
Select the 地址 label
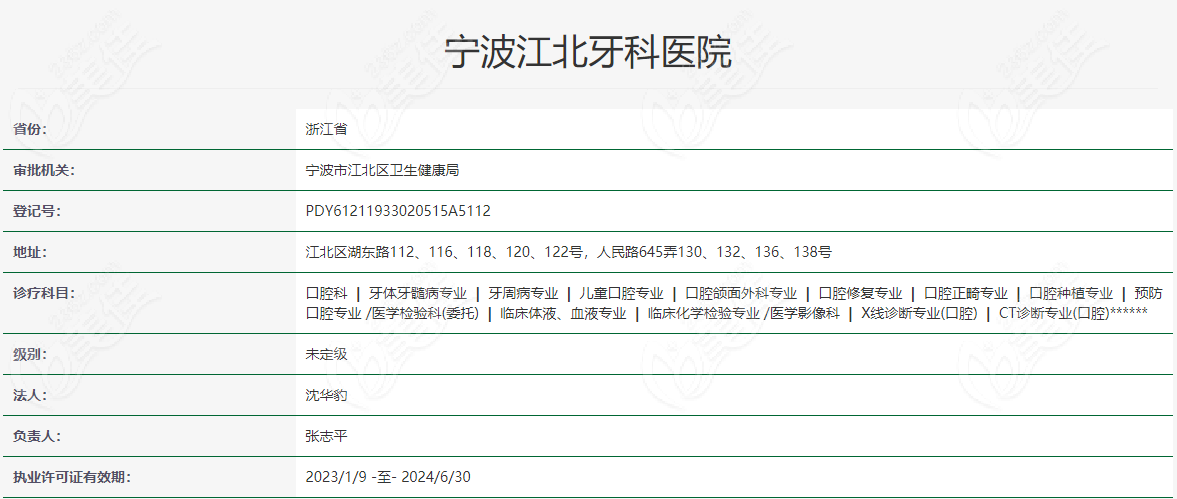(x=30, y=252)
